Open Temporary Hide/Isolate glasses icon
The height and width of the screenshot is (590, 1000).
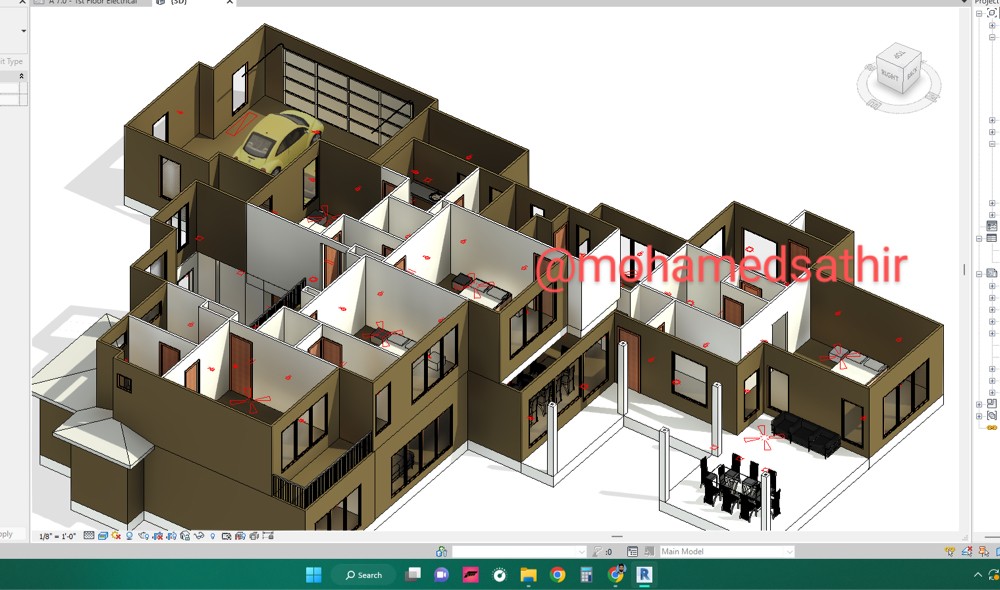pyautogui.click(x=199, y=536)
